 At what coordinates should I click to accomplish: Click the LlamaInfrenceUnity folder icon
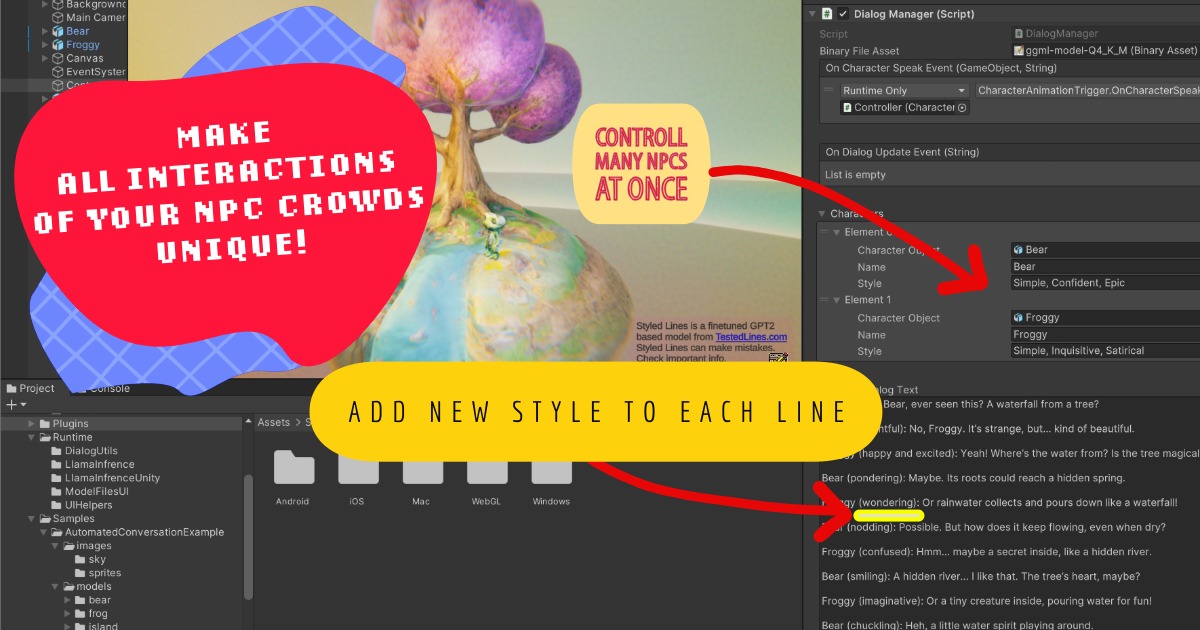coord(57,478)
